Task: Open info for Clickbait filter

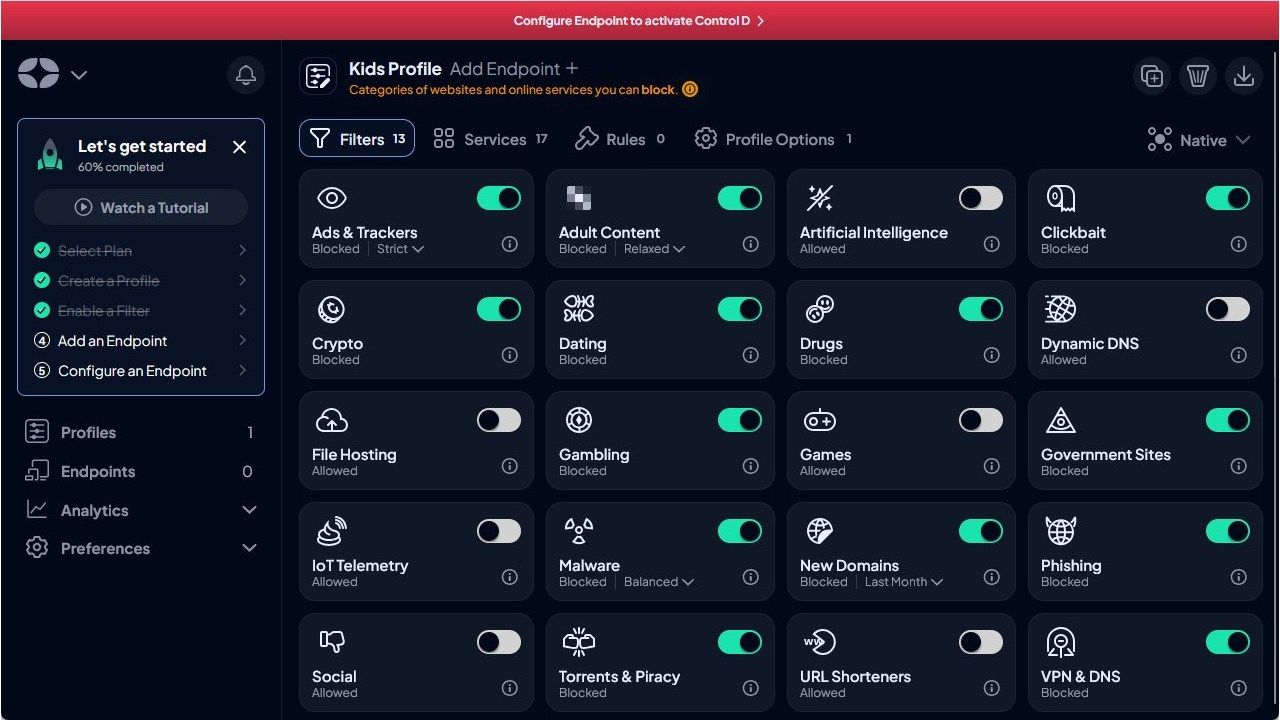Action: click(x=1239, y=244)
